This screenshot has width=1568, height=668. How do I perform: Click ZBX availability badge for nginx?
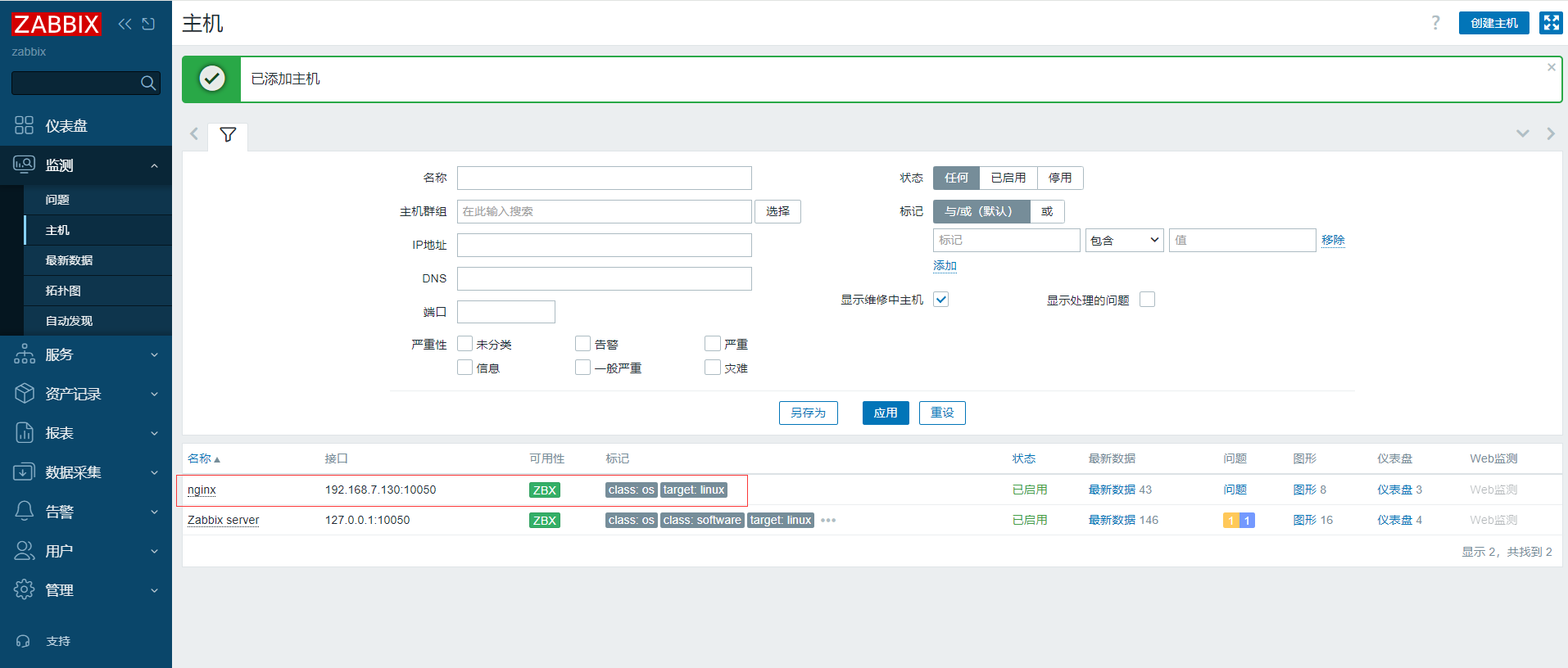(x=545, y=490)
